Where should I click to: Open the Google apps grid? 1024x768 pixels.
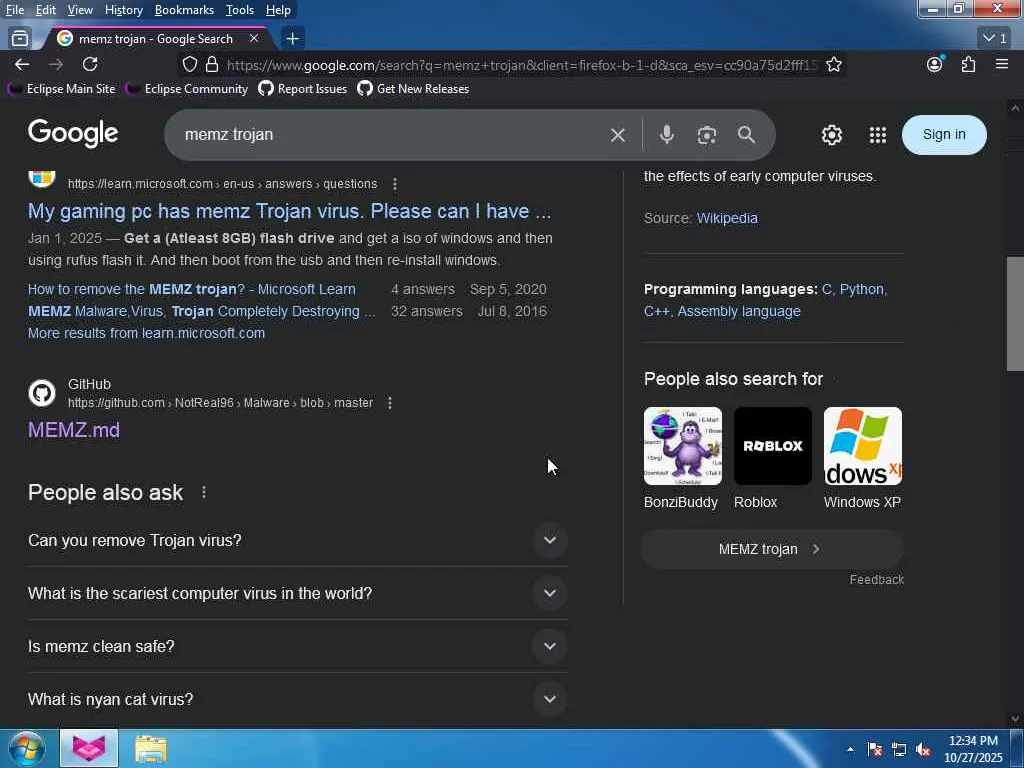[878, 135]
